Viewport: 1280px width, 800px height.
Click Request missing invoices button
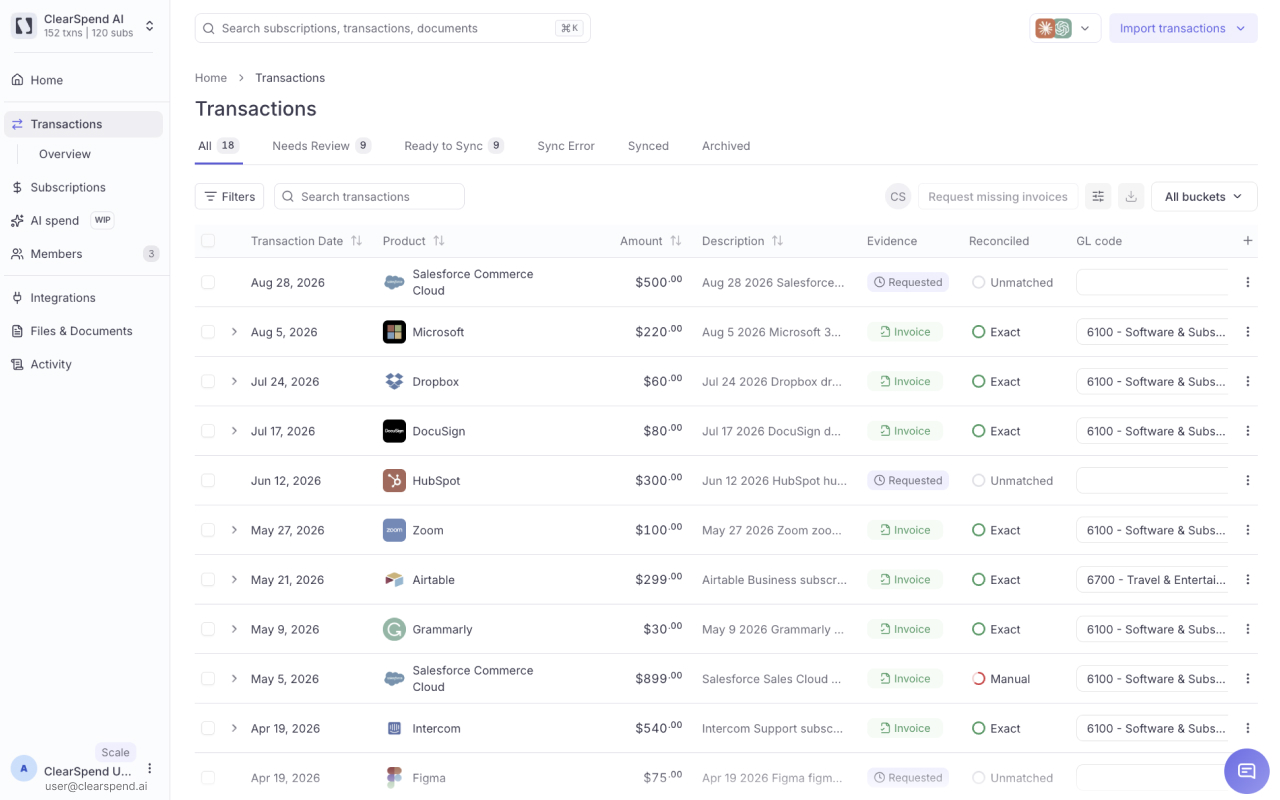pyautogui.click(x=997, y=197)
